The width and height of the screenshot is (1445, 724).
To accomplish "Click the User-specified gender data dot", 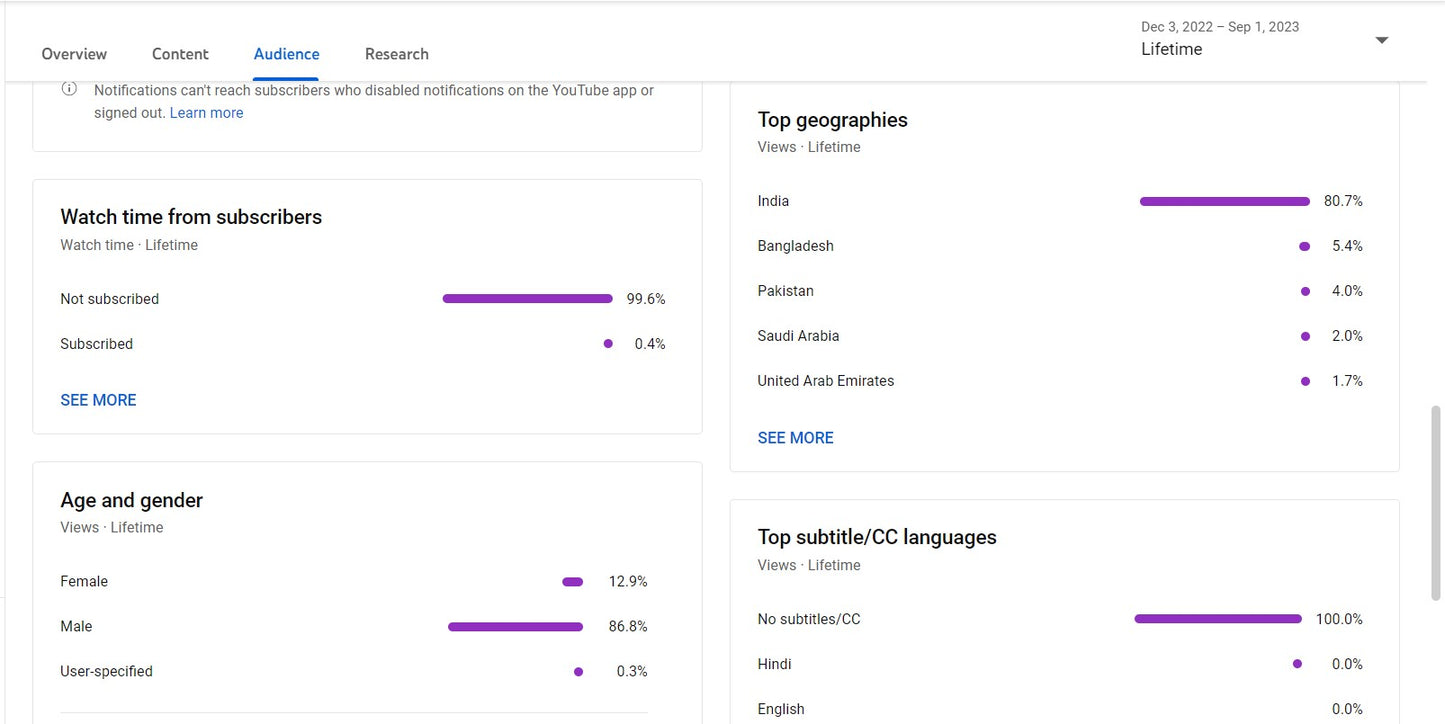I will [578, 672].
